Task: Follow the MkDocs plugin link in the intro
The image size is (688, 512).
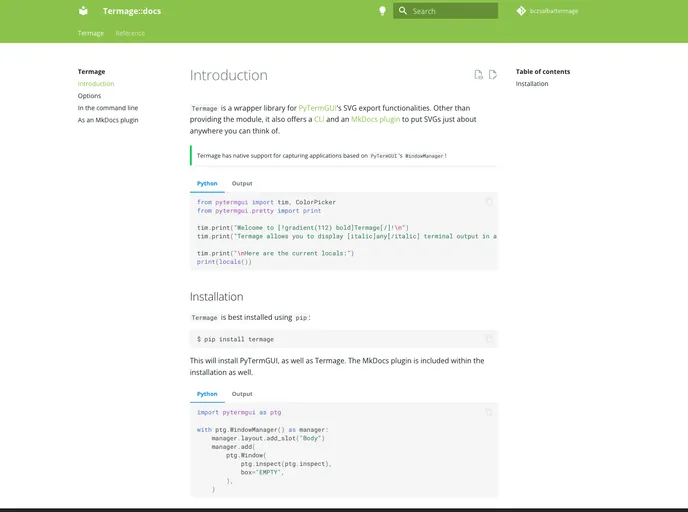Action: tap(375, 119)
